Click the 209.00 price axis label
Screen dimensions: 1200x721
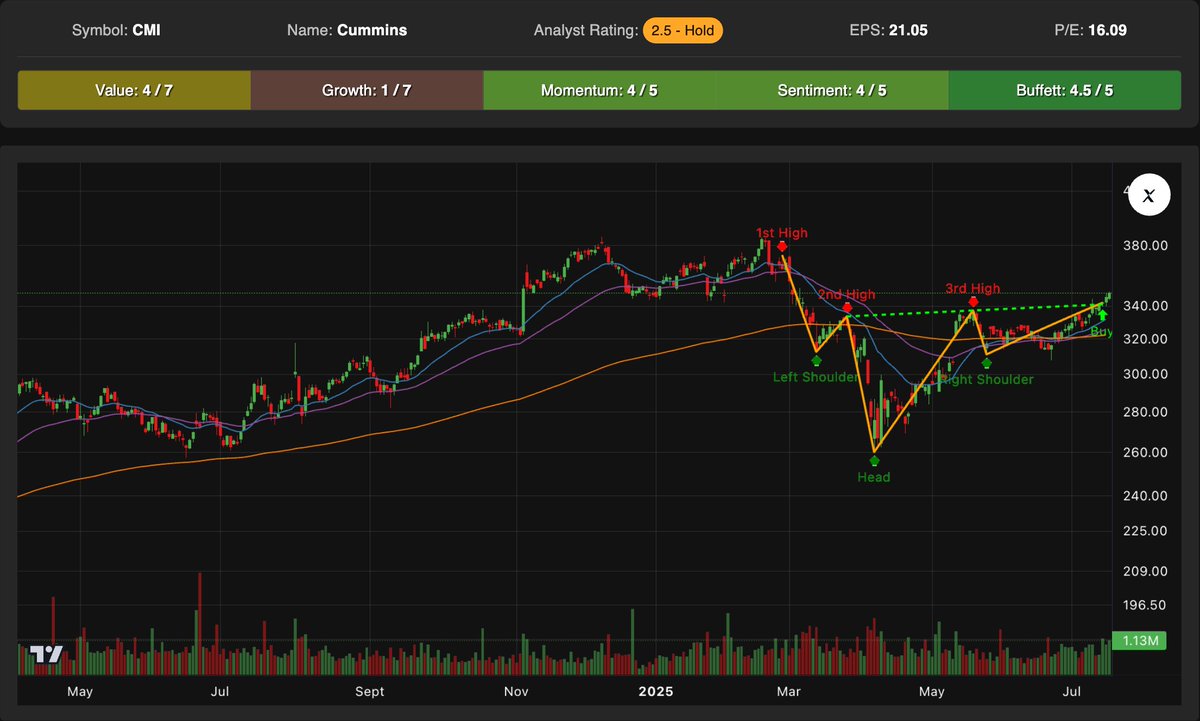pyautogui.click(x=1147, y=572)
